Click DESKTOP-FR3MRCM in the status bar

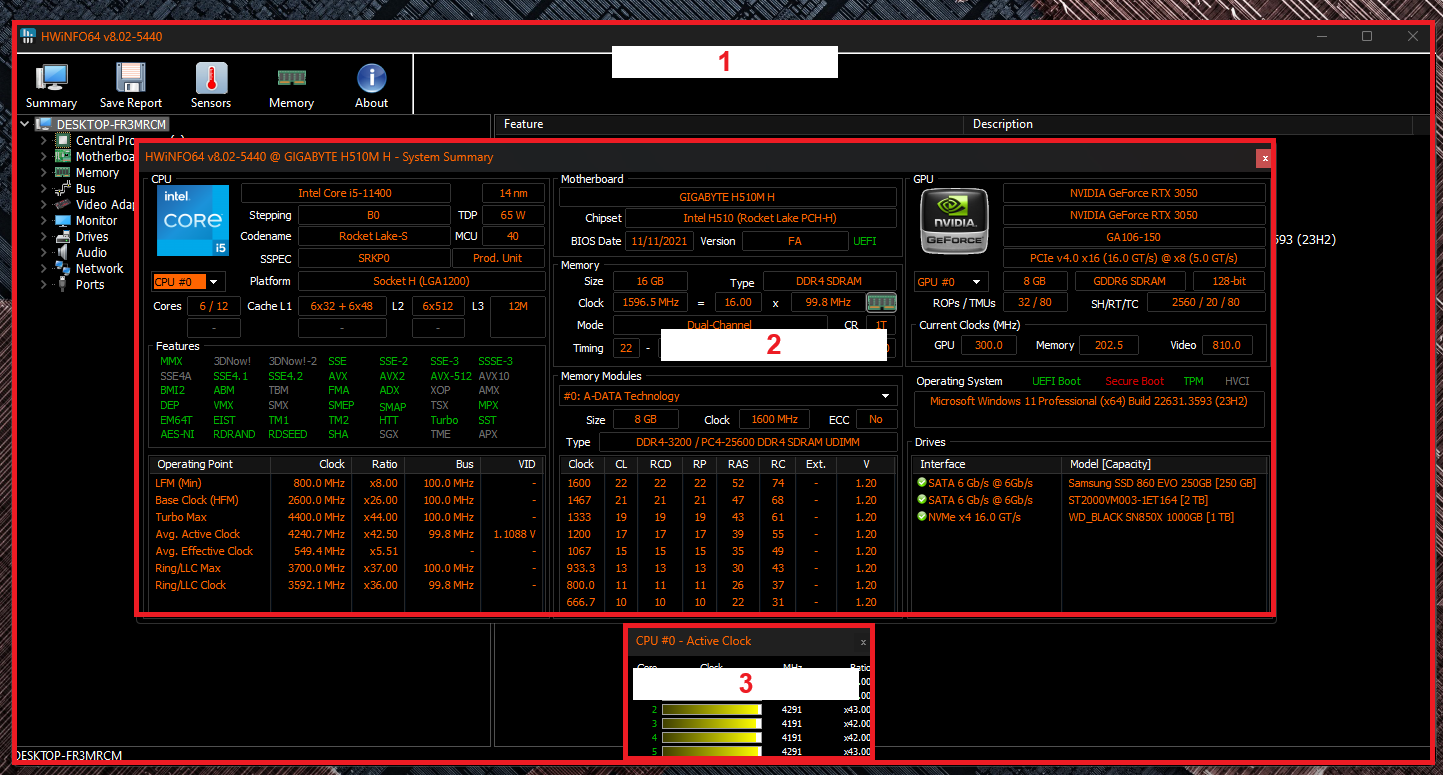click(x=69, y=756)
